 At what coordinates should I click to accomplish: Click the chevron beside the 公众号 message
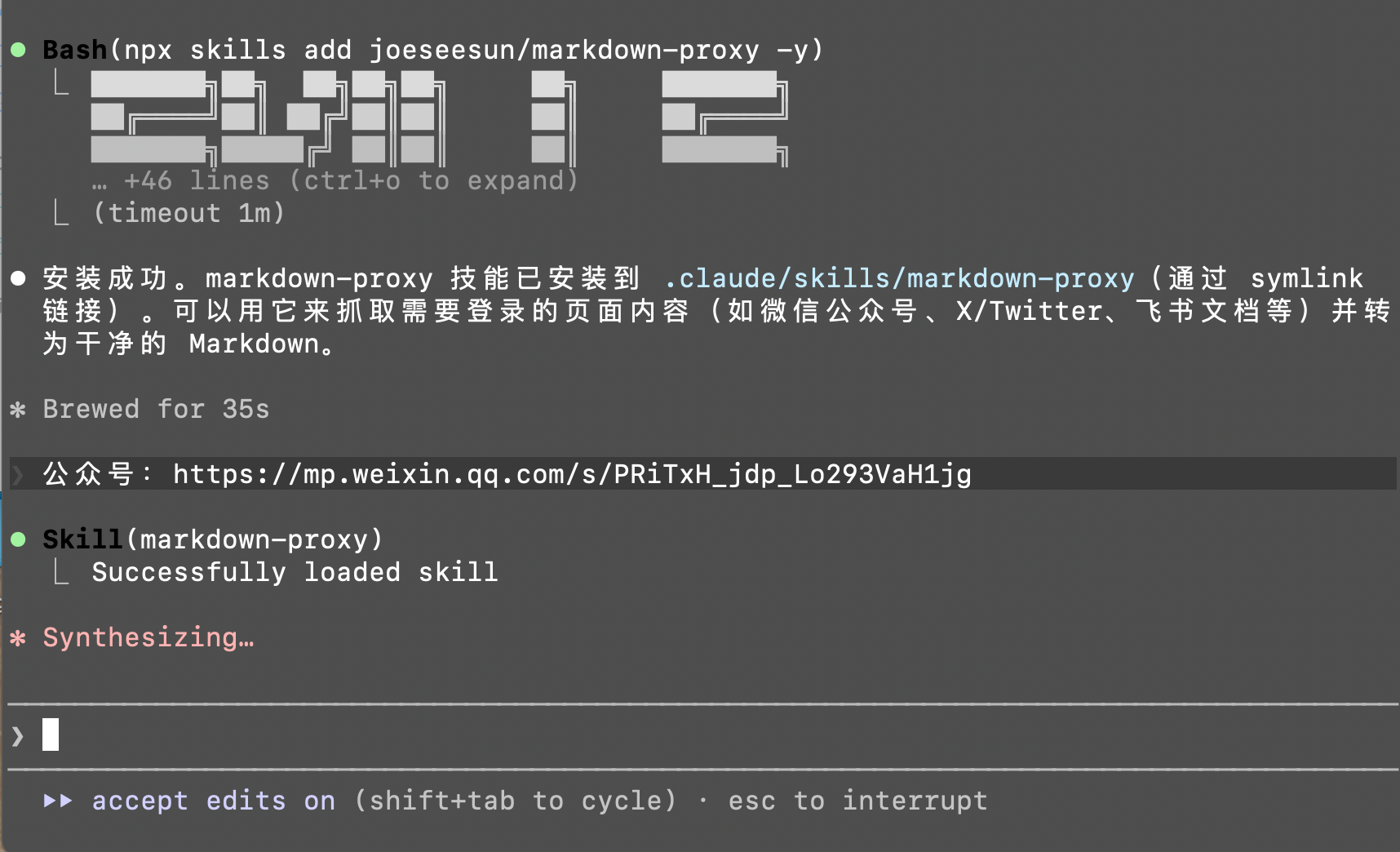[18, 474]
